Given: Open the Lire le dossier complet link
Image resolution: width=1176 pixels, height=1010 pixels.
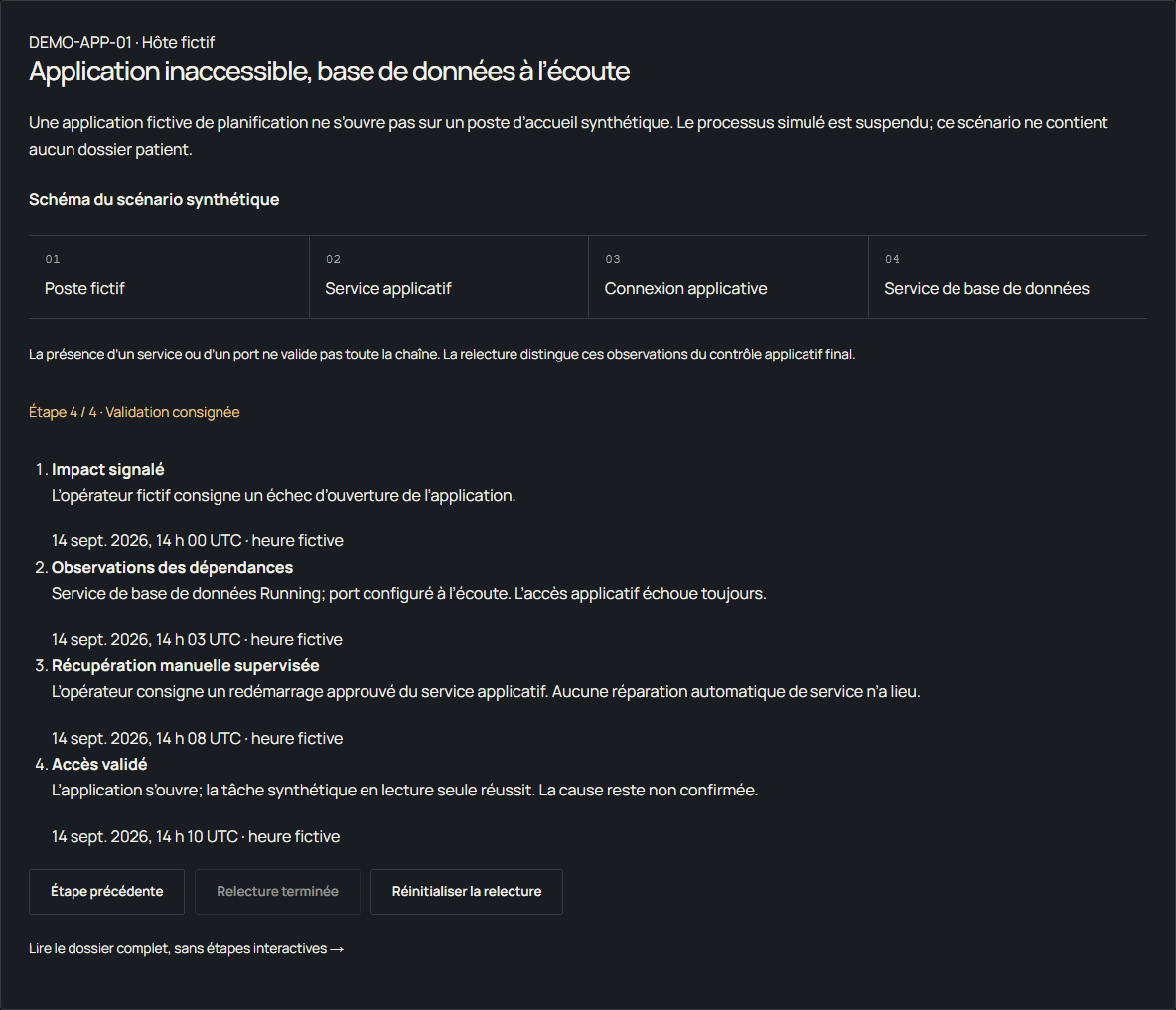Looking at the screenshot, I should pyautogui.click(x=186, y=948).
